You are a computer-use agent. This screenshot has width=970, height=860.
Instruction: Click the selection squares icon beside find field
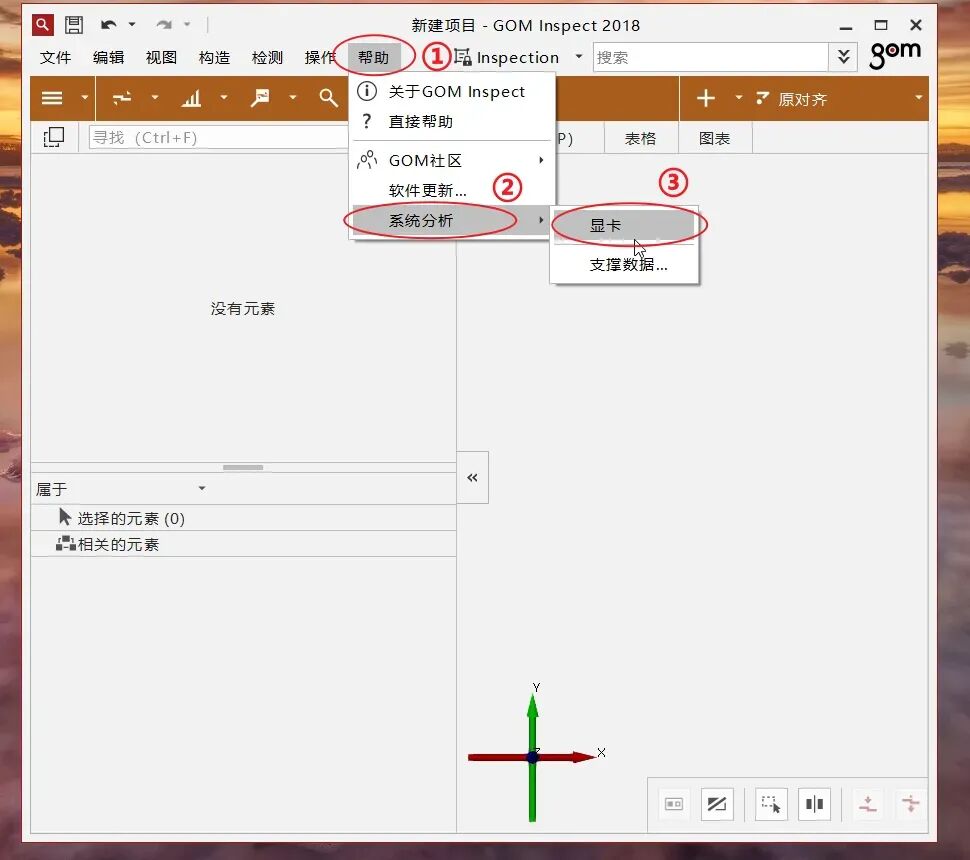point(54,137)
